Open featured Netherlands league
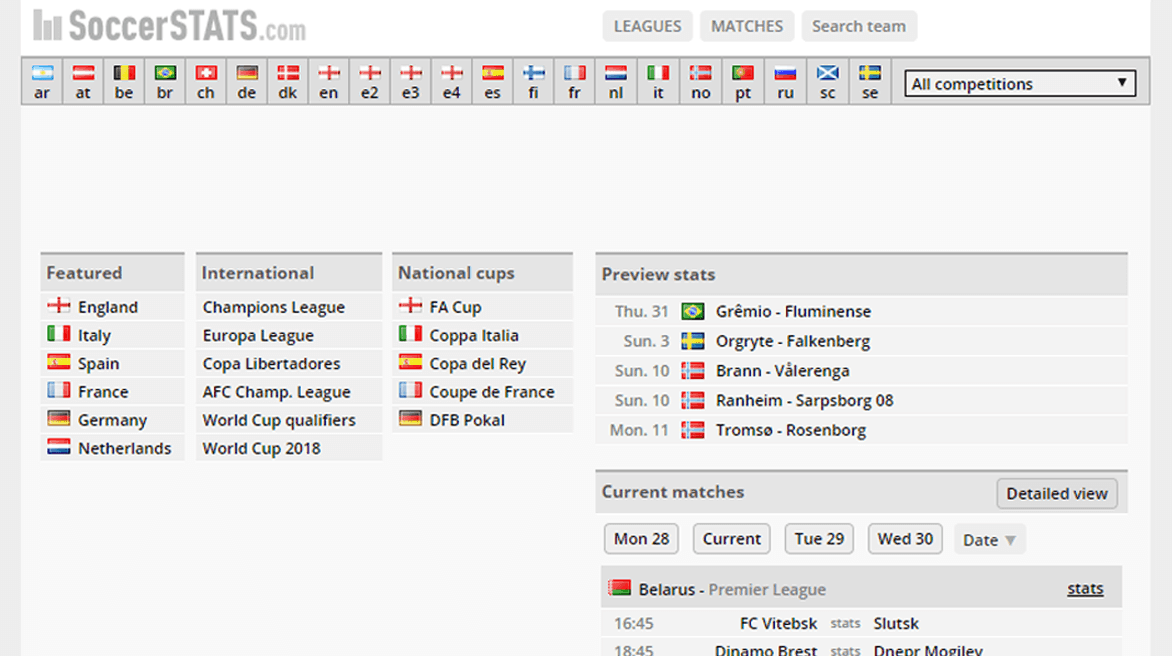This screenshot has height=656, width=1172. click(125, 448)
